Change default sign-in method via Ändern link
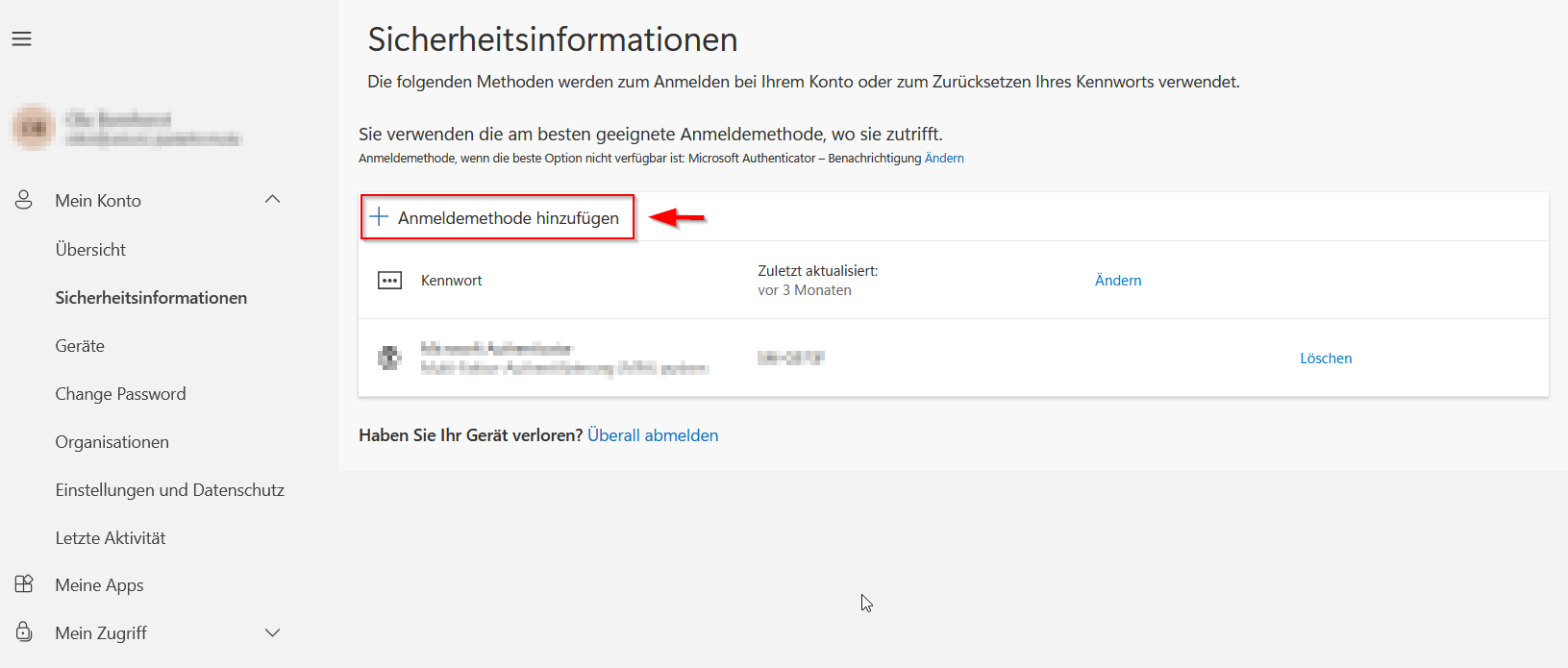Viewport: 1568px width, 668px height. [x=944, y=159]
